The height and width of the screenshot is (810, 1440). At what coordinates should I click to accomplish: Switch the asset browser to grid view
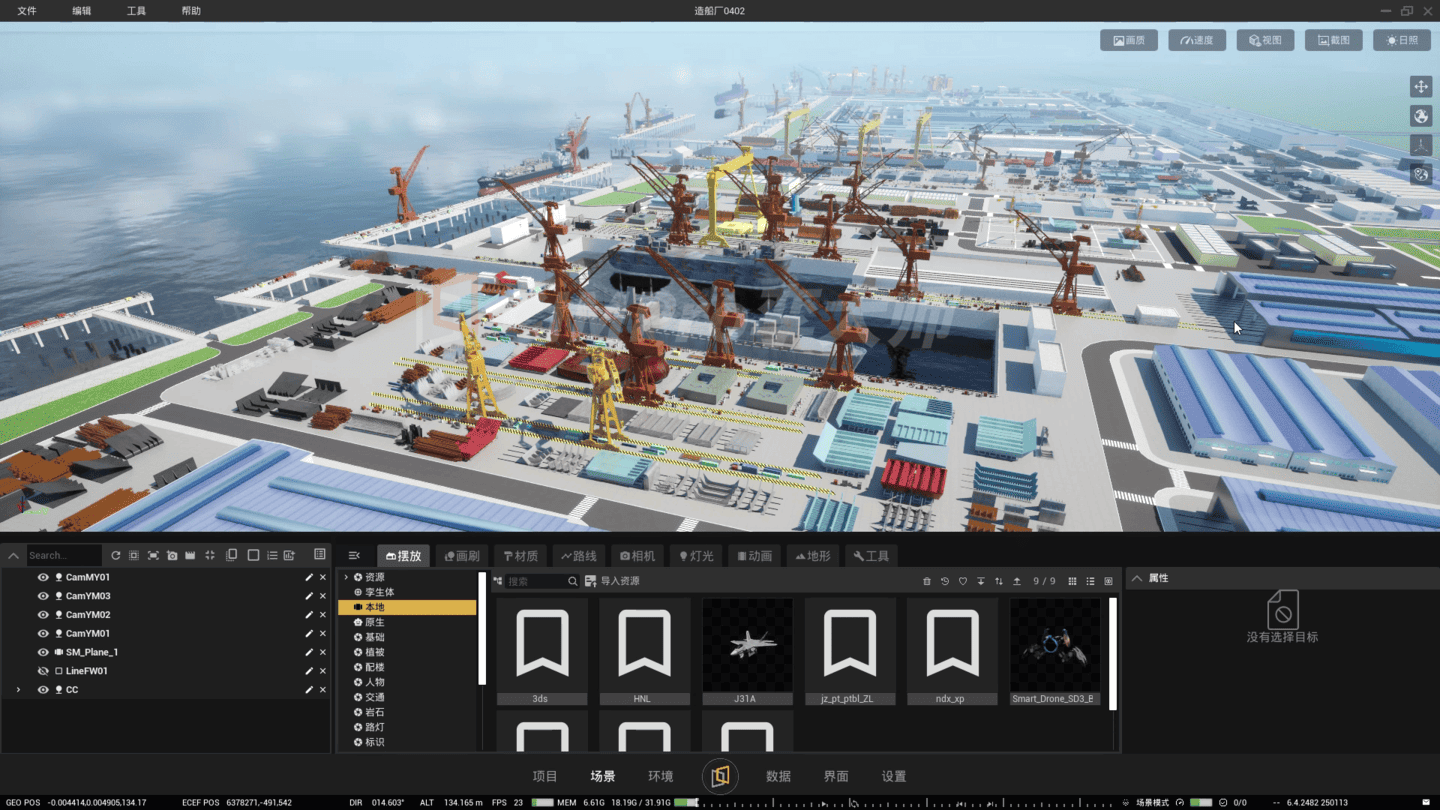click(x=1072, y=581)
